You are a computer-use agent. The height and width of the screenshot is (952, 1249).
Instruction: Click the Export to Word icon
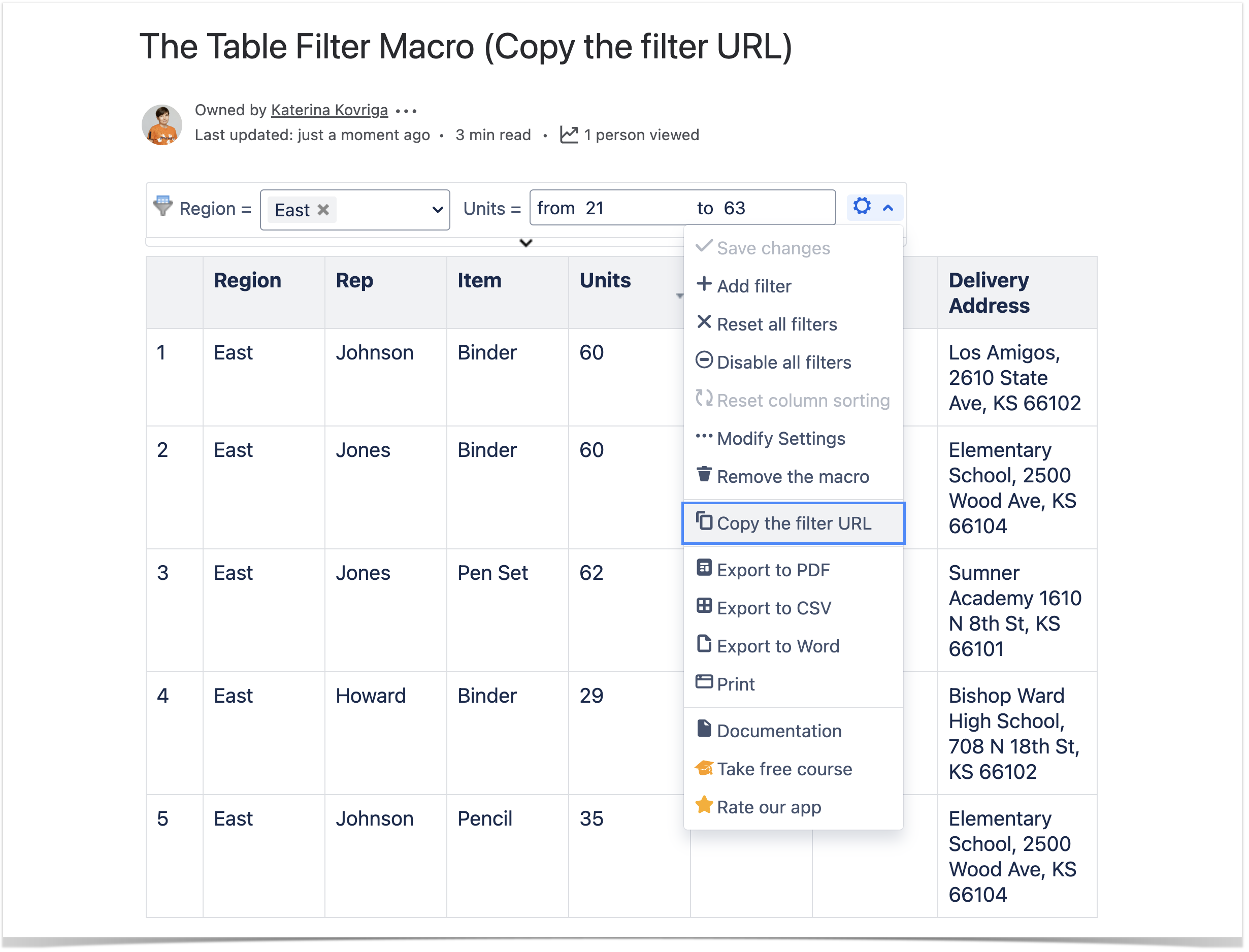(x=704, y=644)
